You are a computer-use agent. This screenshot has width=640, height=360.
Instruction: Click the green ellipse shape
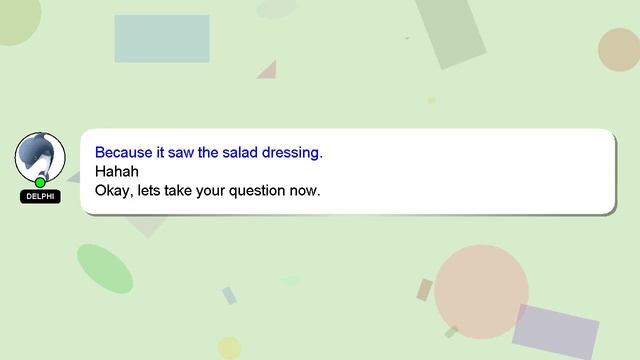point(105,269)
